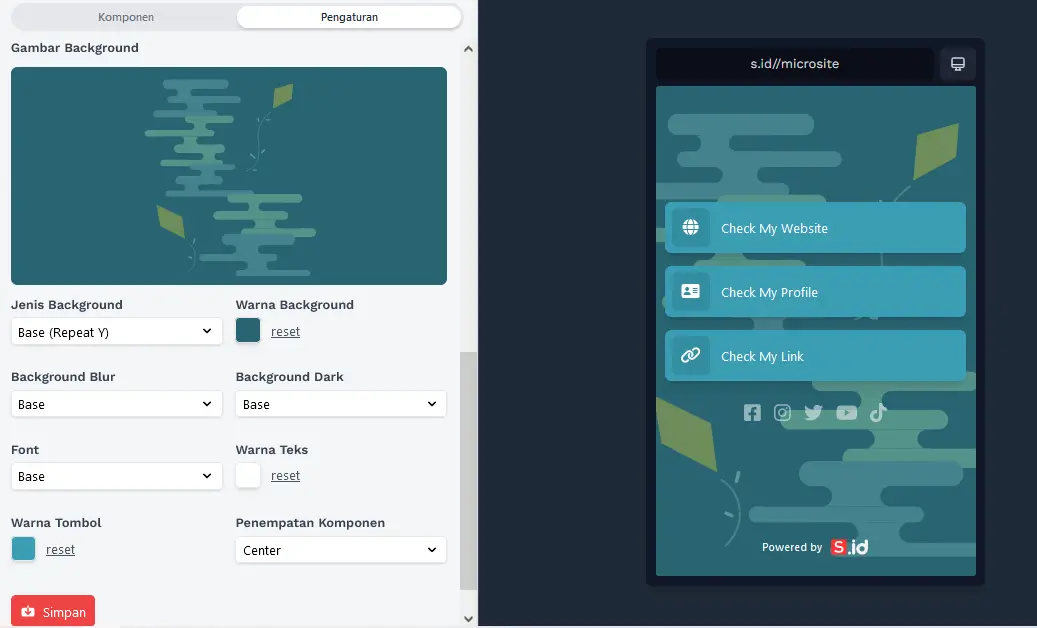Click the Gambar Background image thumbnail
Image resolution: width=1037 pixels, height=628 pixels.
229,176
